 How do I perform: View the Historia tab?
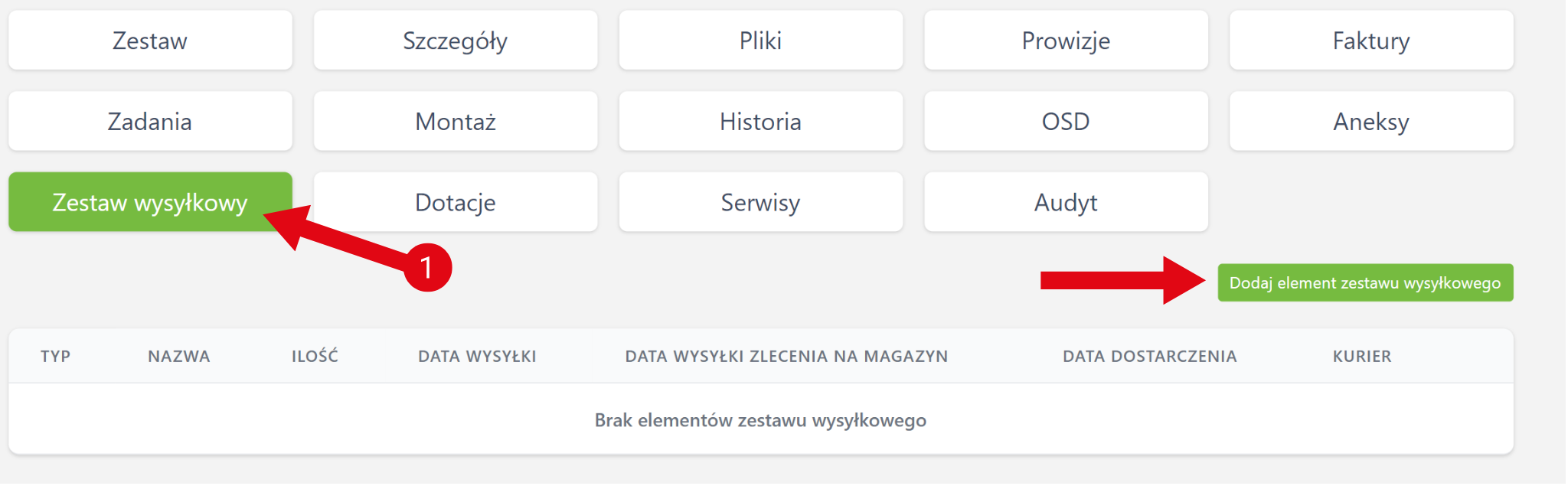760,122
